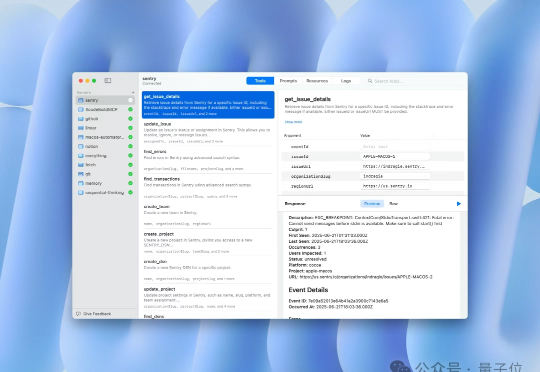The height and width of the screenshot is (372, 540).
Task: Click the Search tools field
Action: (415, 81)
